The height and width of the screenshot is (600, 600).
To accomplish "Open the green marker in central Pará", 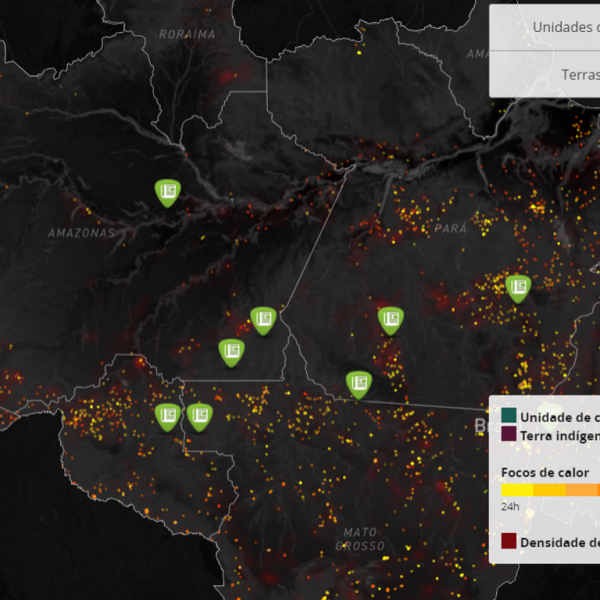I will (391, 319).
